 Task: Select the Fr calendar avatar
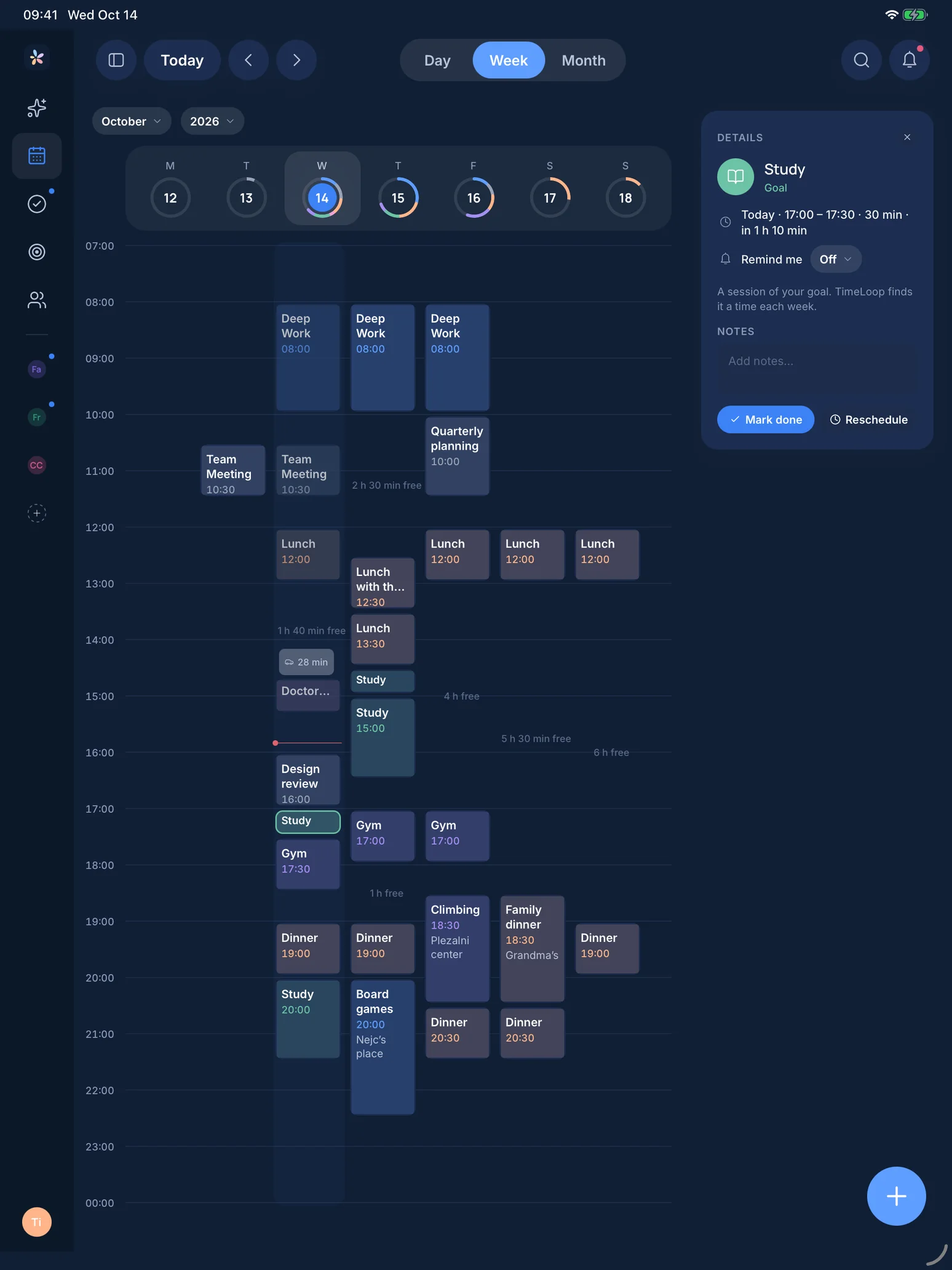tap(37, 417)
